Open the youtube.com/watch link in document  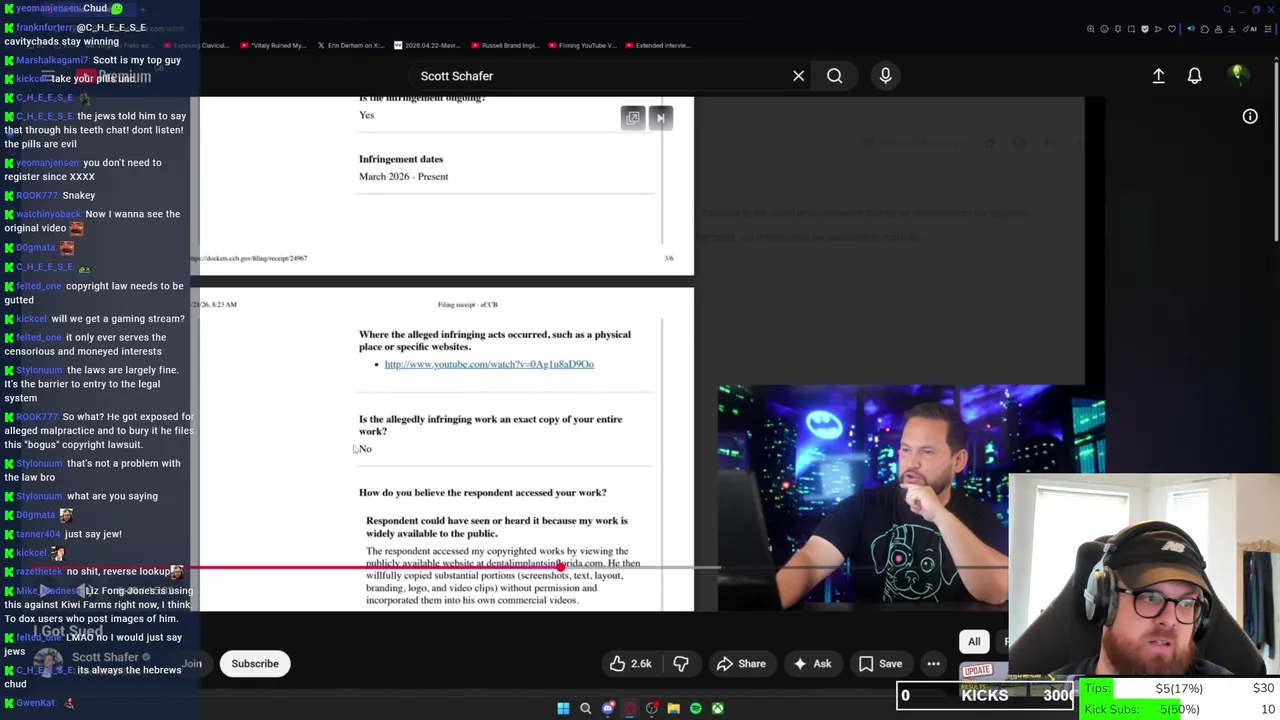pyautogui.click(x=489, y=364)
